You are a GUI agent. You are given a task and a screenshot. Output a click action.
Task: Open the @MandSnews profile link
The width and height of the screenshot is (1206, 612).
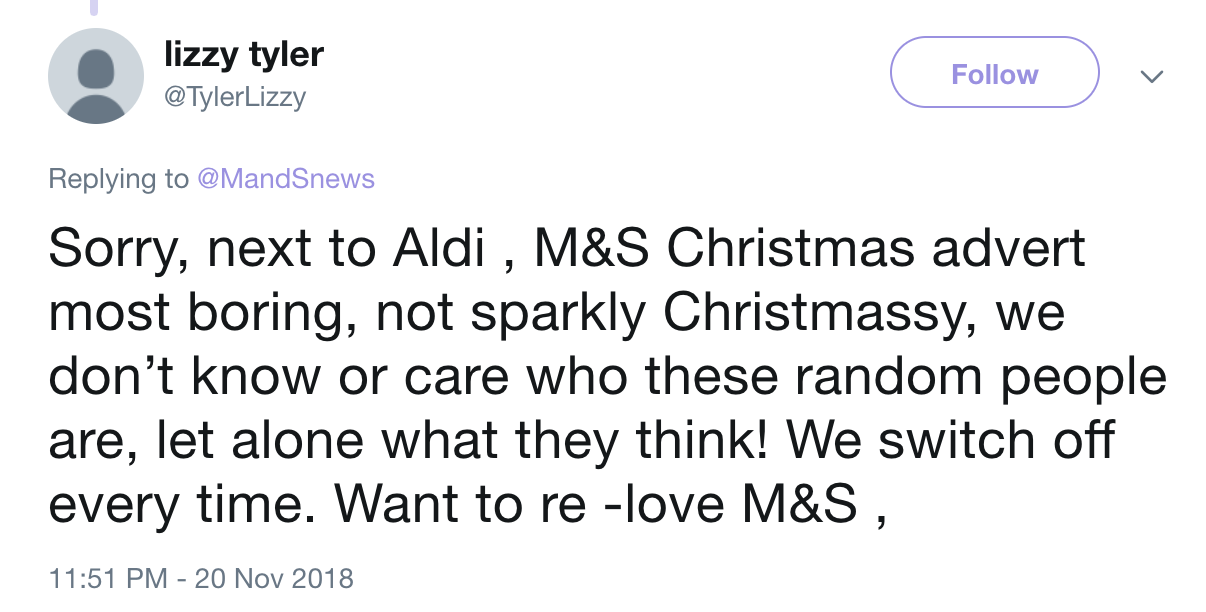[285, 179]
